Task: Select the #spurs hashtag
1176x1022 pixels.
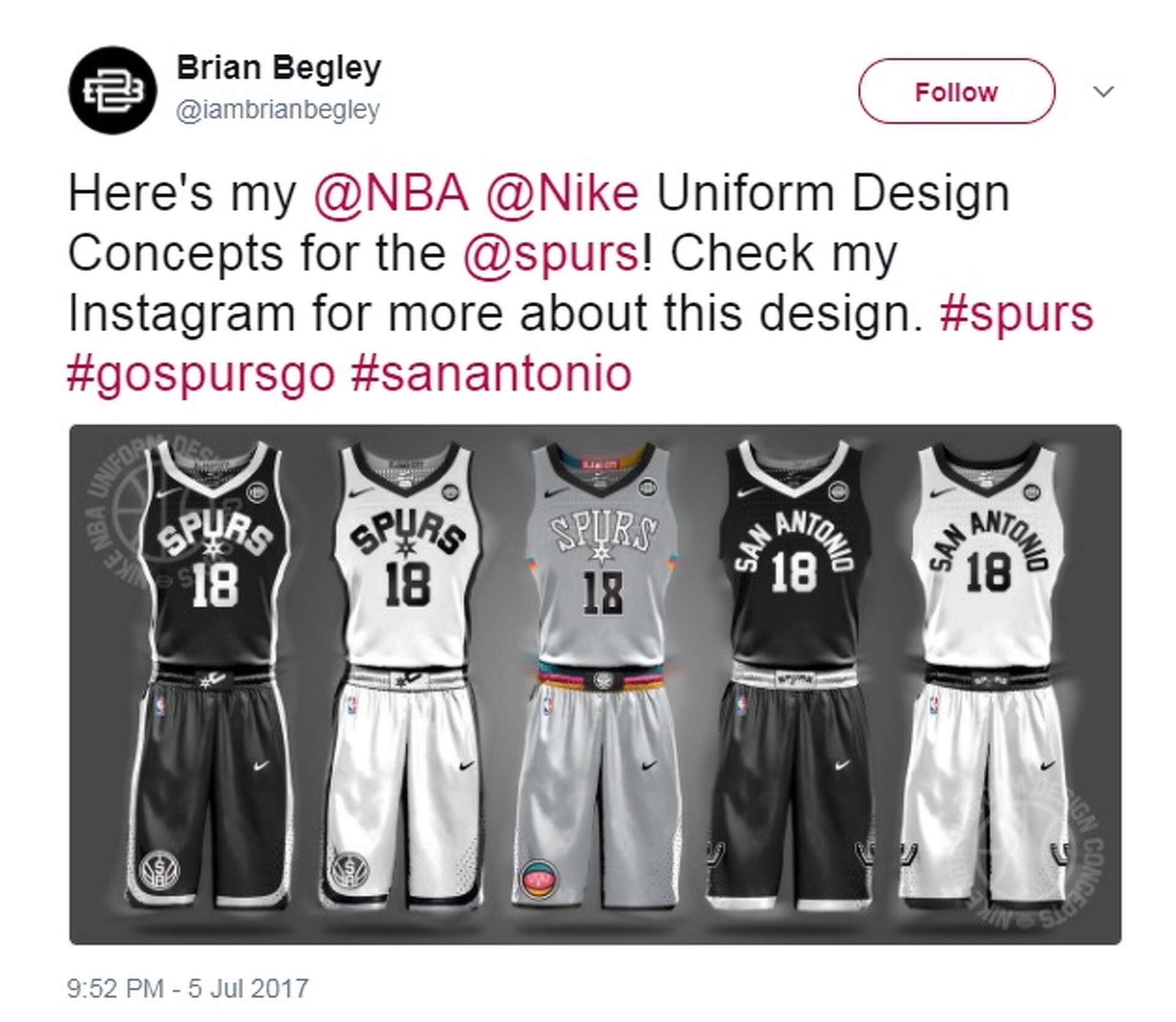Action: [x=1016, y=313]
